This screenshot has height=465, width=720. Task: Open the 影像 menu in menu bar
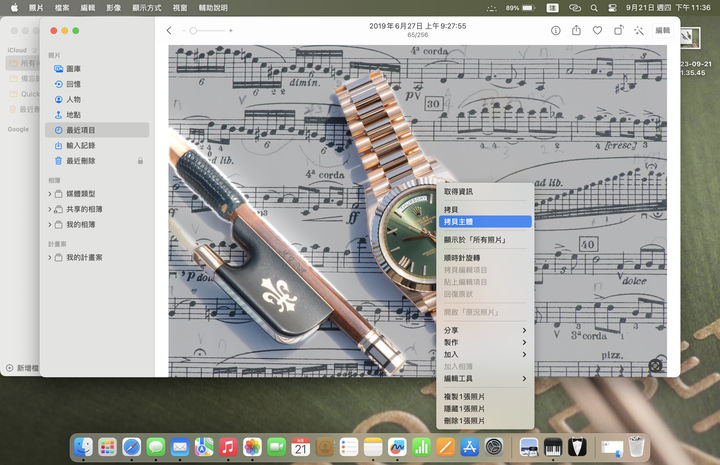click(113, 8)
